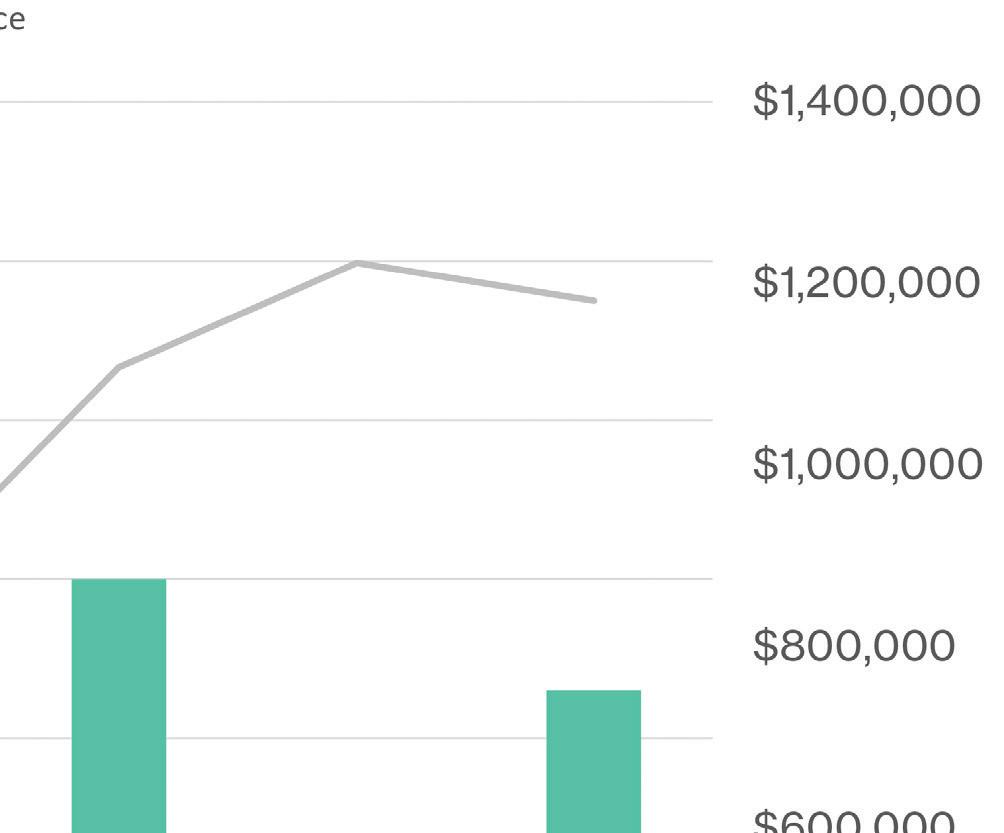
Task: Select the gridline passing through the line's peak
Action: [x=356, y=261]
